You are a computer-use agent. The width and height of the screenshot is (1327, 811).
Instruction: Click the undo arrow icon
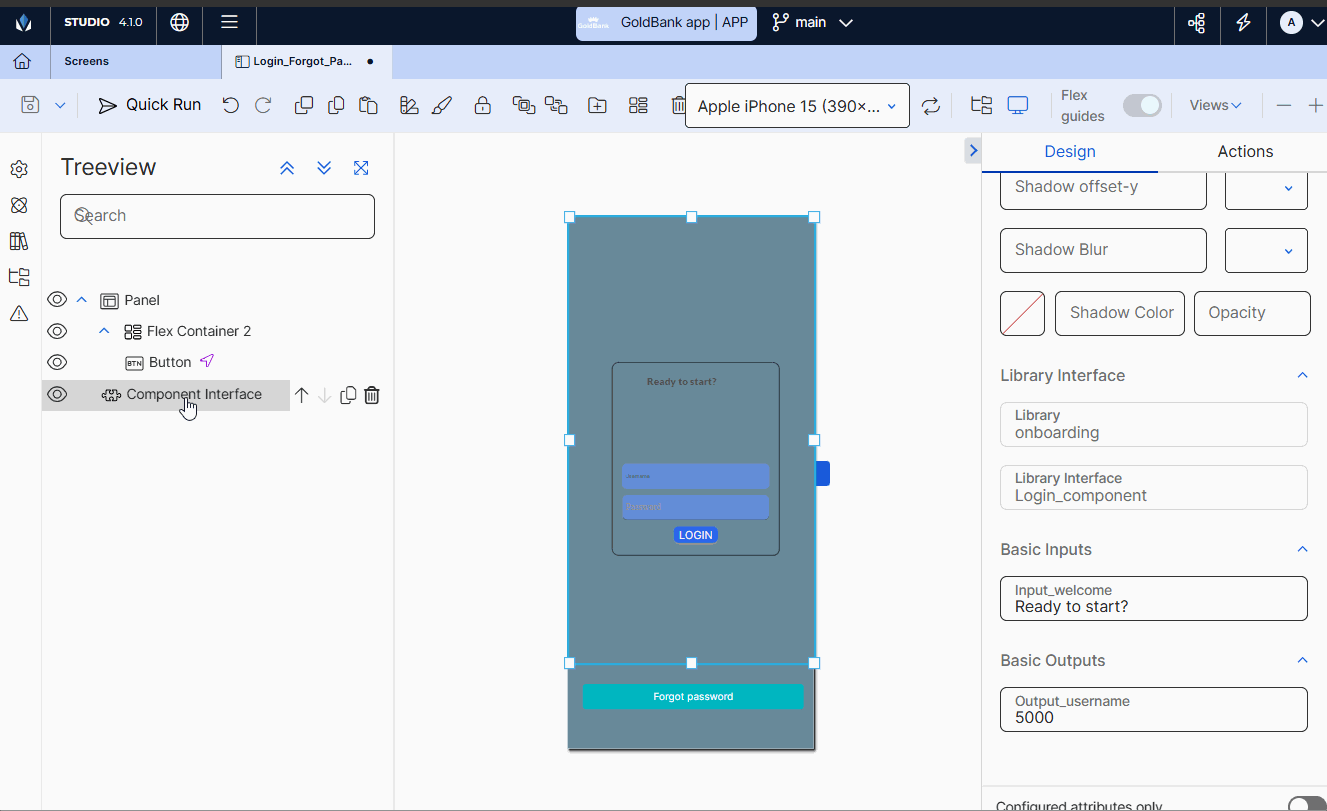click(x=231, y=105)
